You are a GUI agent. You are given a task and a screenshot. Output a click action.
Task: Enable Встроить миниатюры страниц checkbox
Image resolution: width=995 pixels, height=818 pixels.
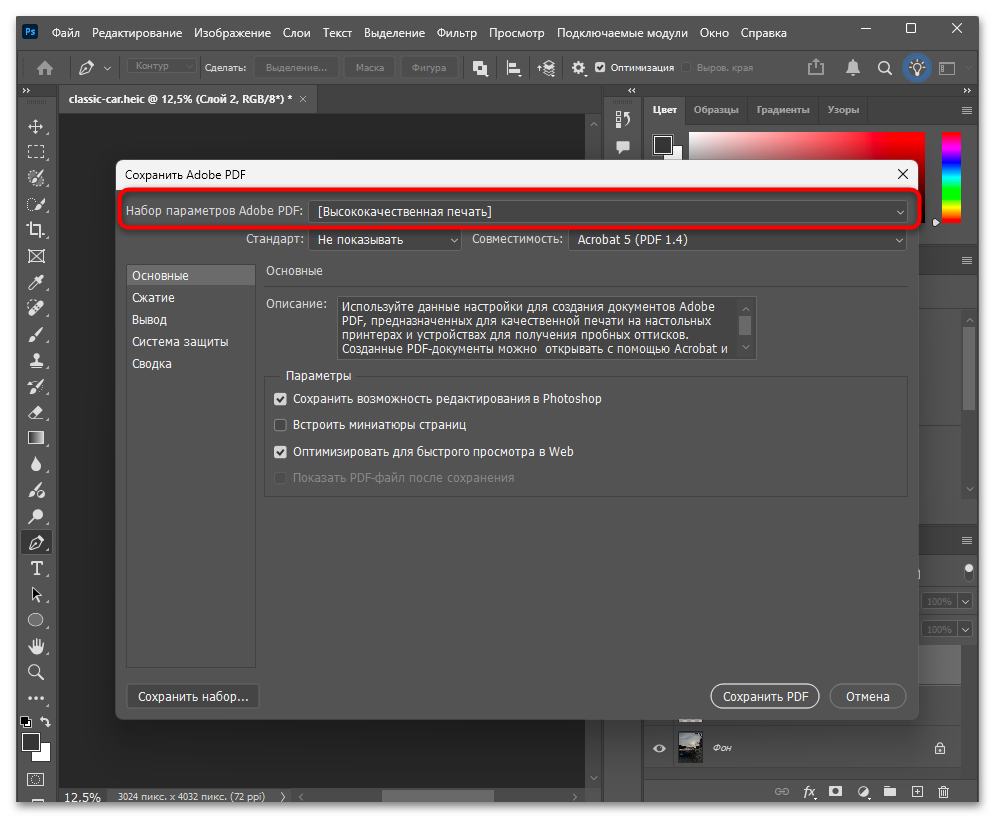point(280,425)
